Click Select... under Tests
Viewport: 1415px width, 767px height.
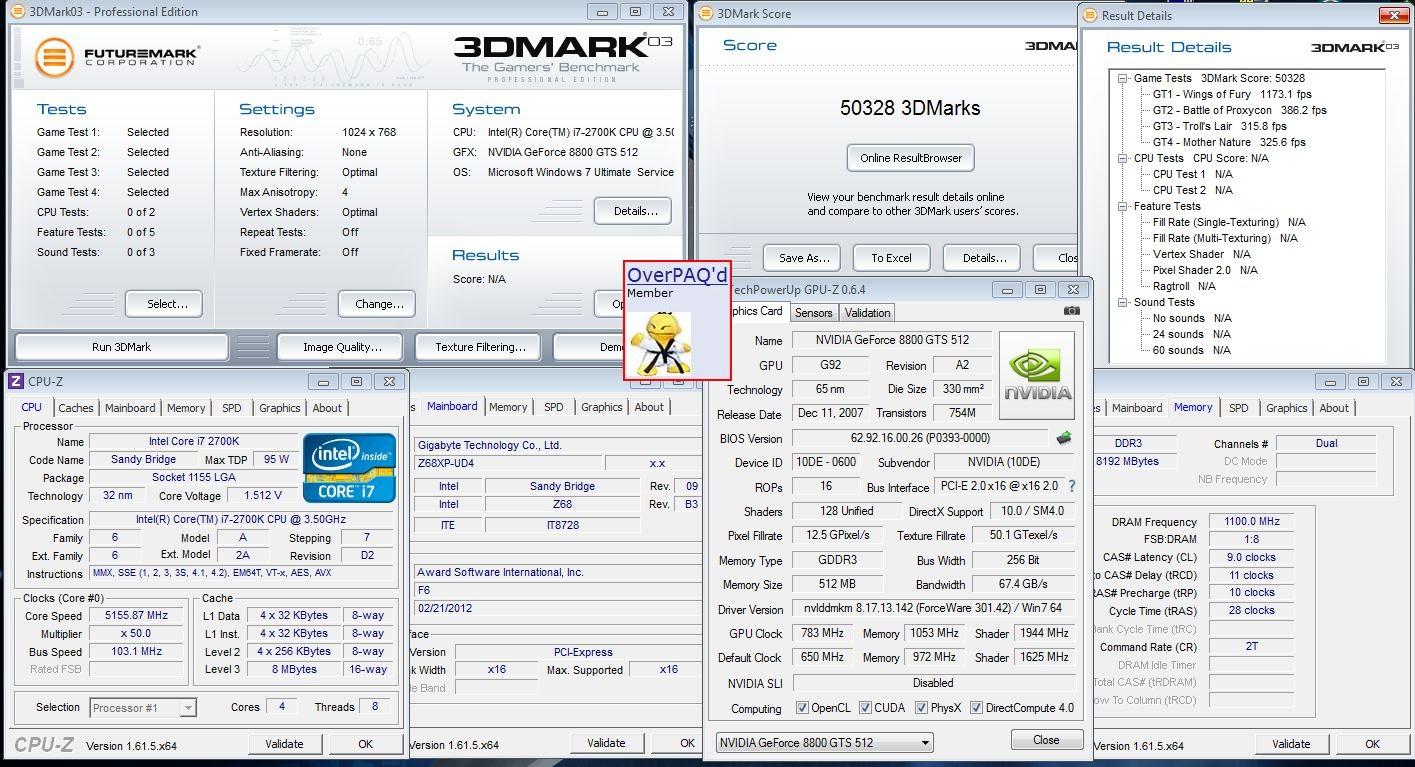point(163,304)
